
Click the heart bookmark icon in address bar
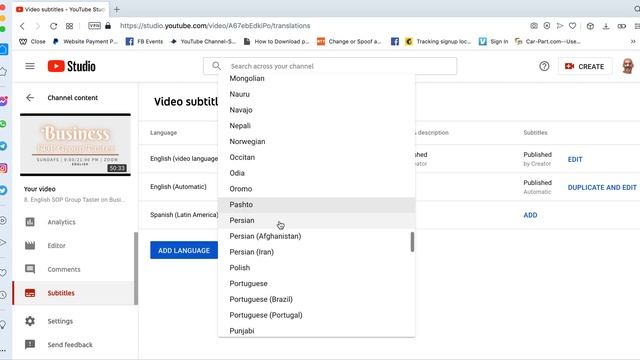point(573,26)
